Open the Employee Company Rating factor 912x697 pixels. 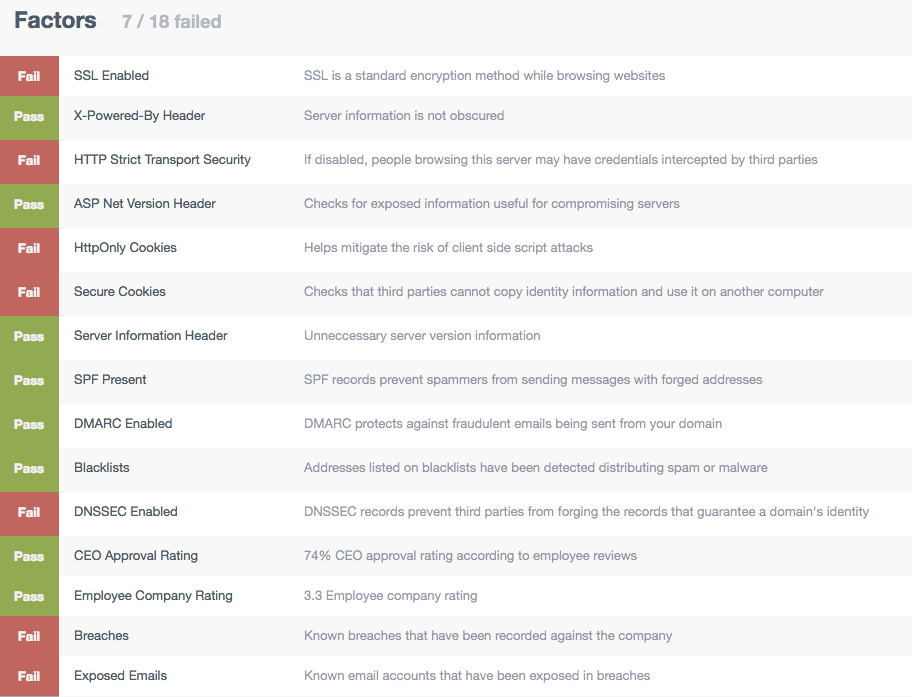(153, 596)
